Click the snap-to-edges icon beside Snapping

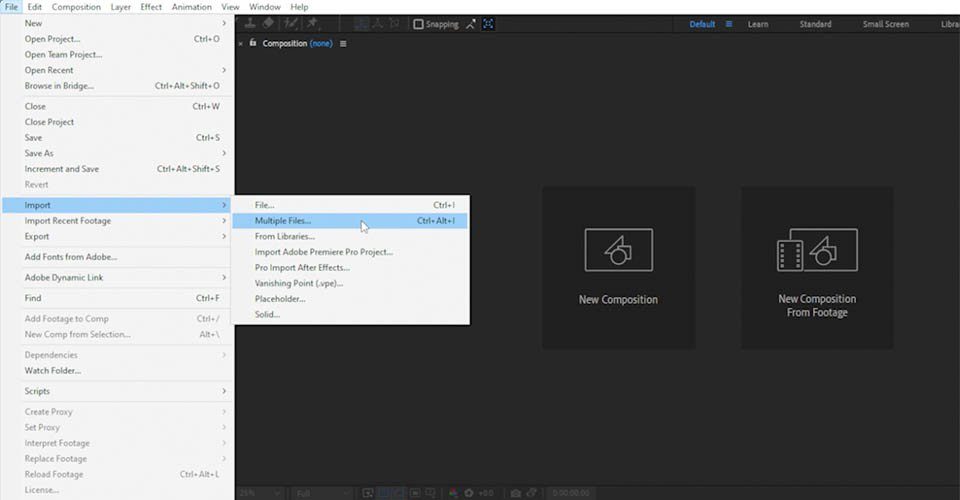(470, 24)
